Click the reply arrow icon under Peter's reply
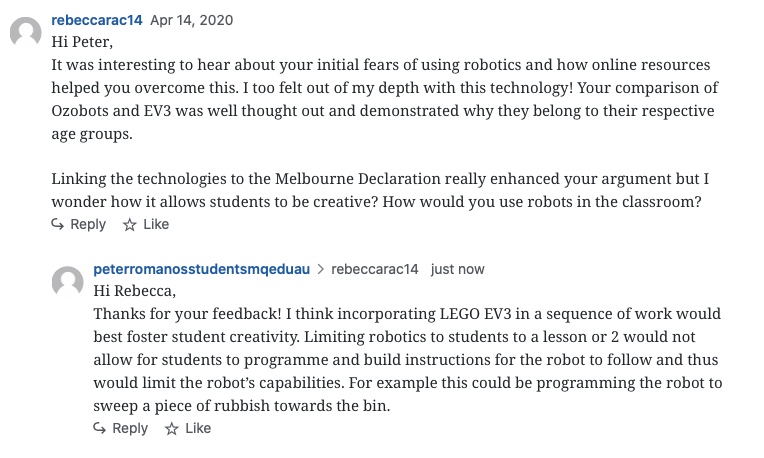Screen dimensions: 764x458 pos(100,428)
